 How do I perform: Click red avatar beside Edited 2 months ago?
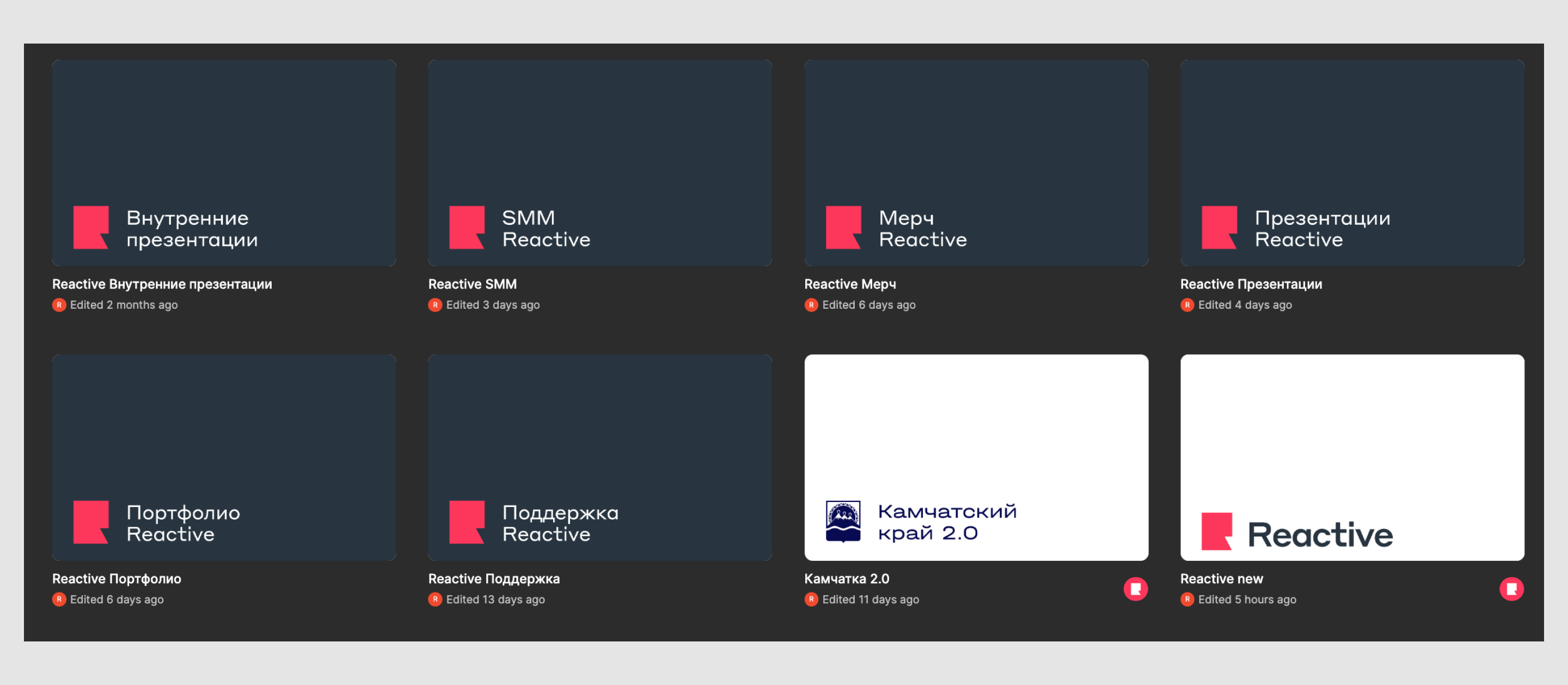click(x=59, y=305)
